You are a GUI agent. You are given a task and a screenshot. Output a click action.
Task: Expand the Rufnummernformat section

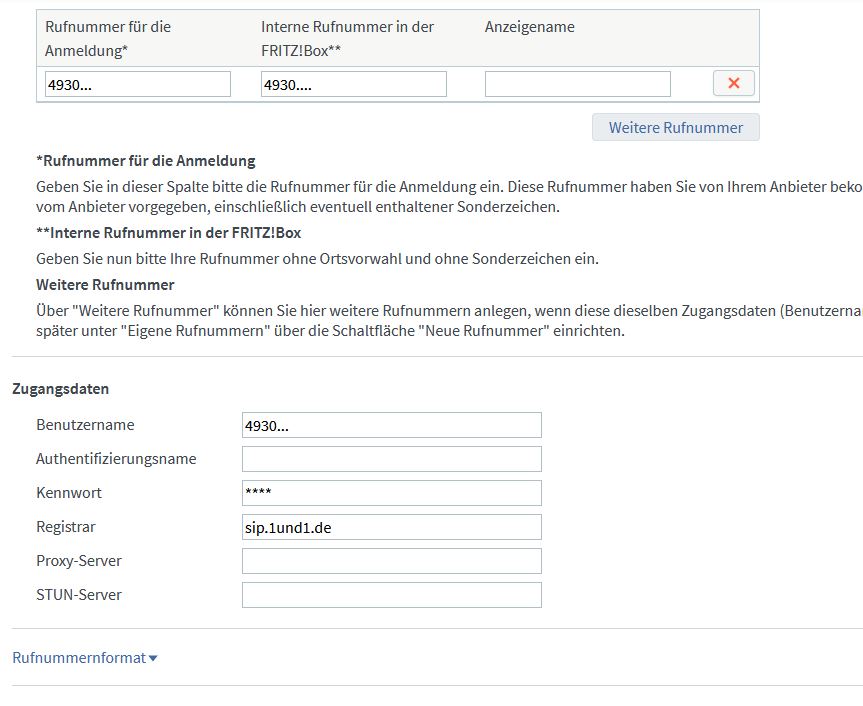(85, 657)
